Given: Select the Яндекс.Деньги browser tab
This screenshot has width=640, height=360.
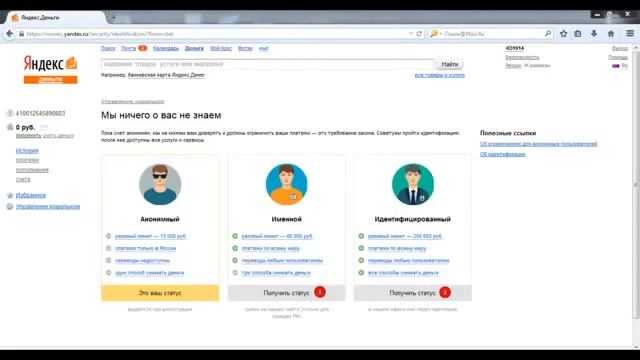Looking at the screenshot, I should click(55, 18).
